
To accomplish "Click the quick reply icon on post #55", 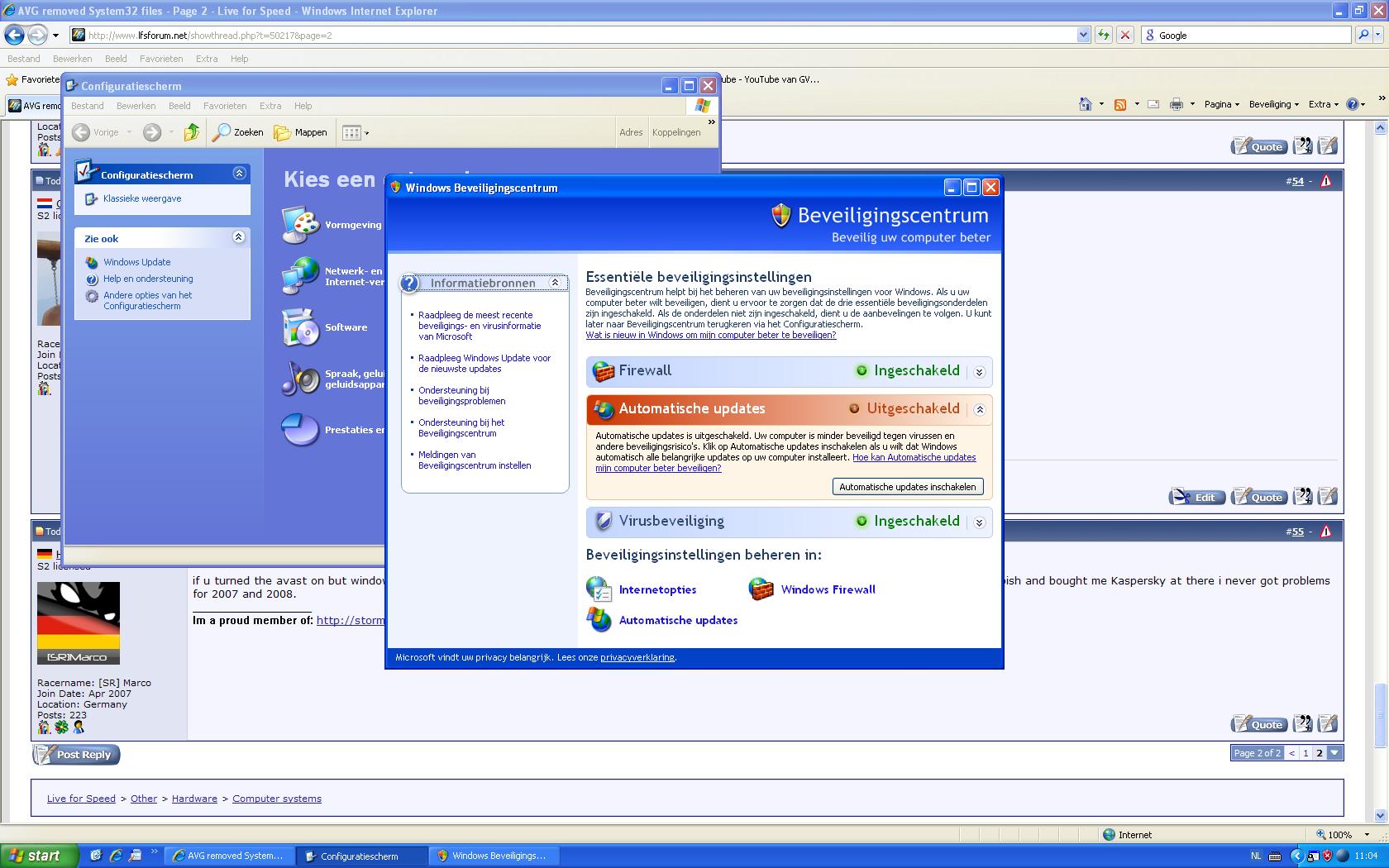I will 1328,724.
